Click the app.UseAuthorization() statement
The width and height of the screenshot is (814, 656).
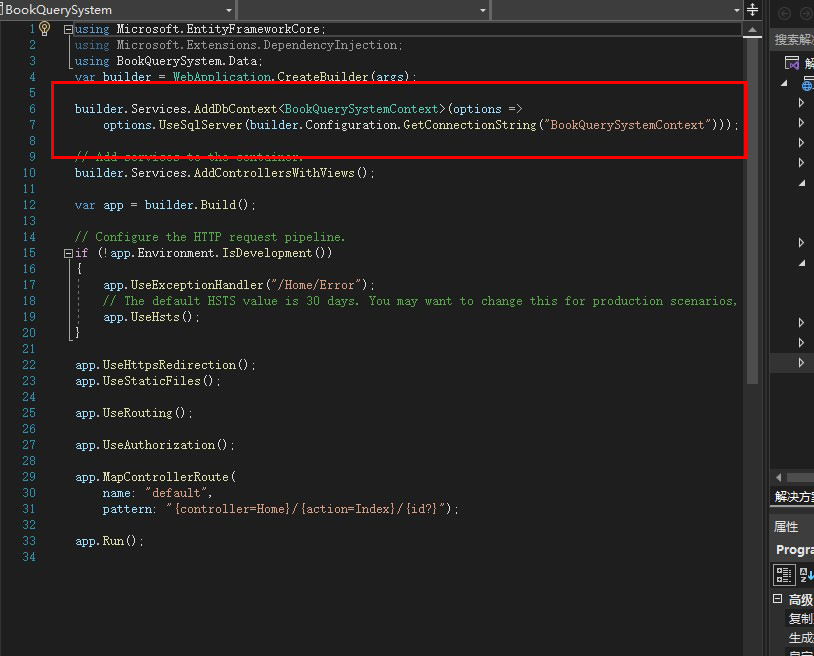[x=155, y=445]
